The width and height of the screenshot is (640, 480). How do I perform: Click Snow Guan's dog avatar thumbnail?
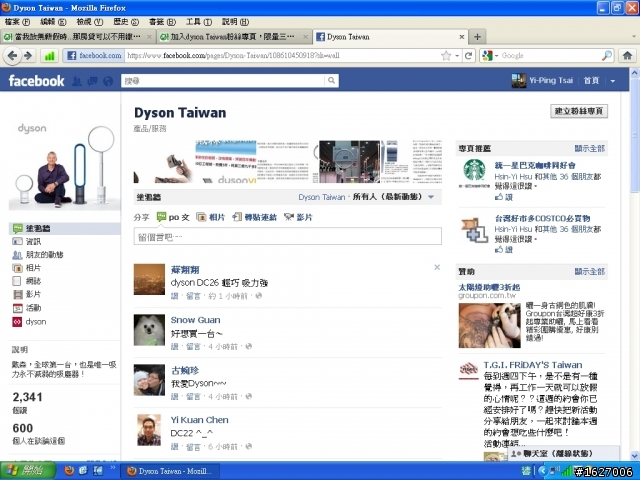pos(149,330)
